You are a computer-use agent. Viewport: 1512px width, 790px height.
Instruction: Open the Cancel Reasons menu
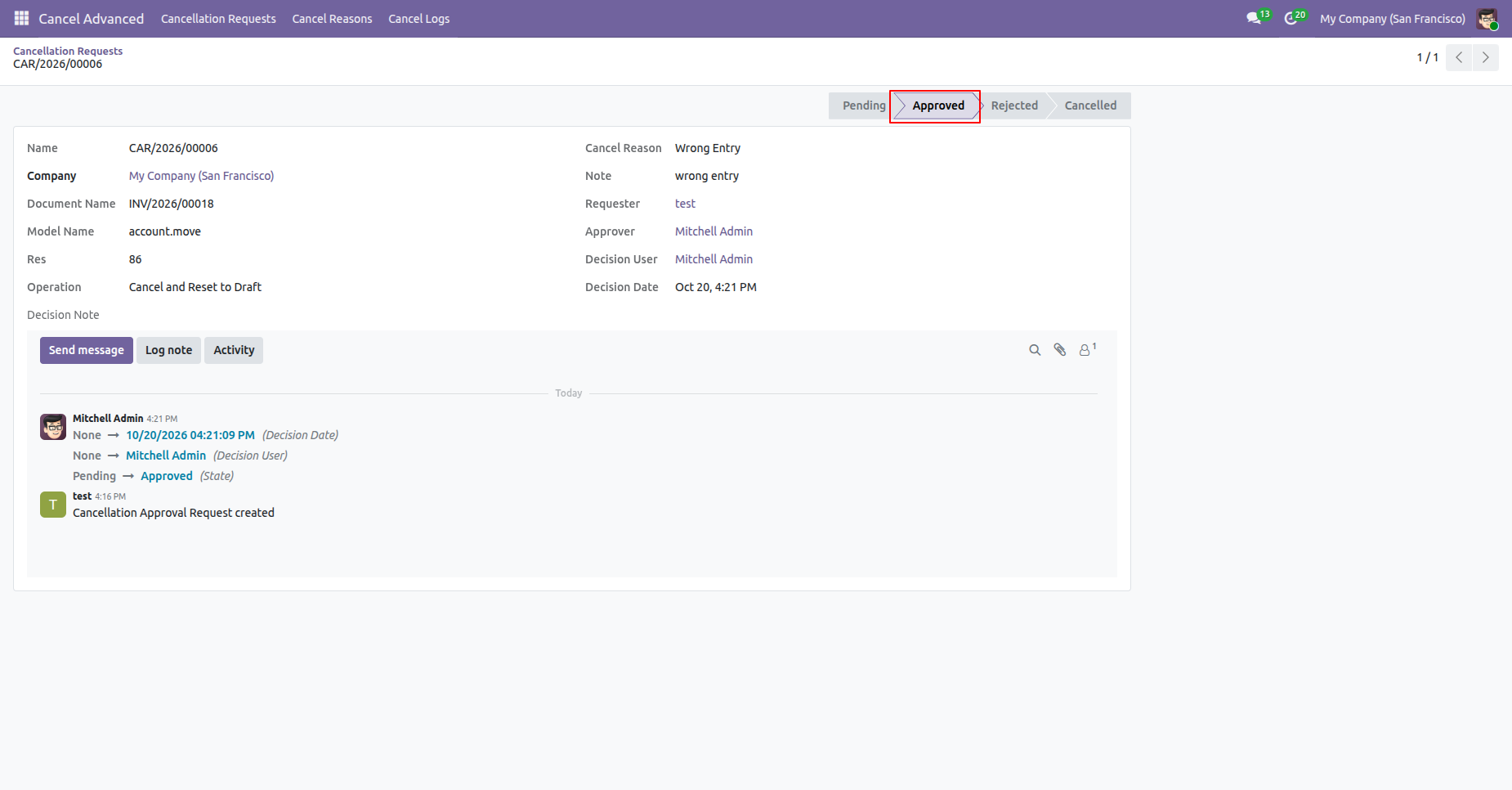click(332, 19)
